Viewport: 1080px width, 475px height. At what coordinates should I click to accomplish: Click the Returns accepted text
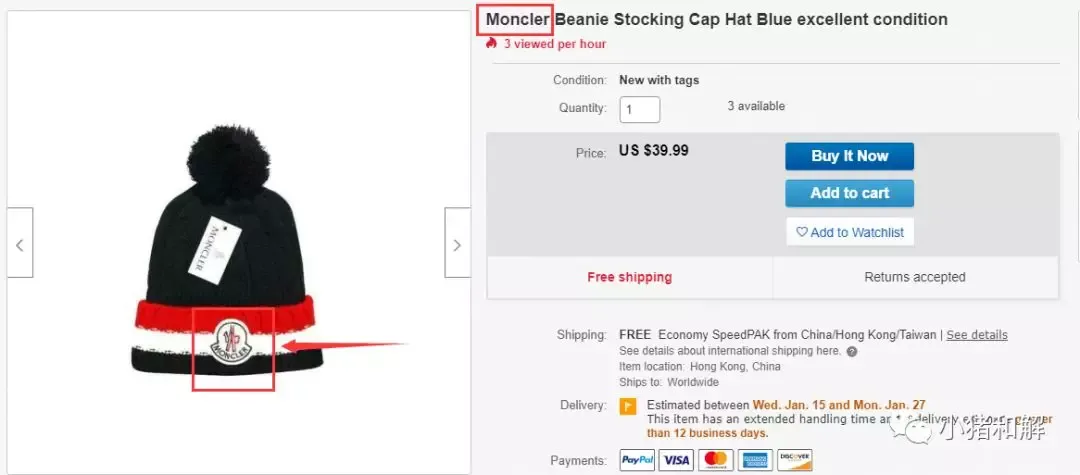click(915, 277)
